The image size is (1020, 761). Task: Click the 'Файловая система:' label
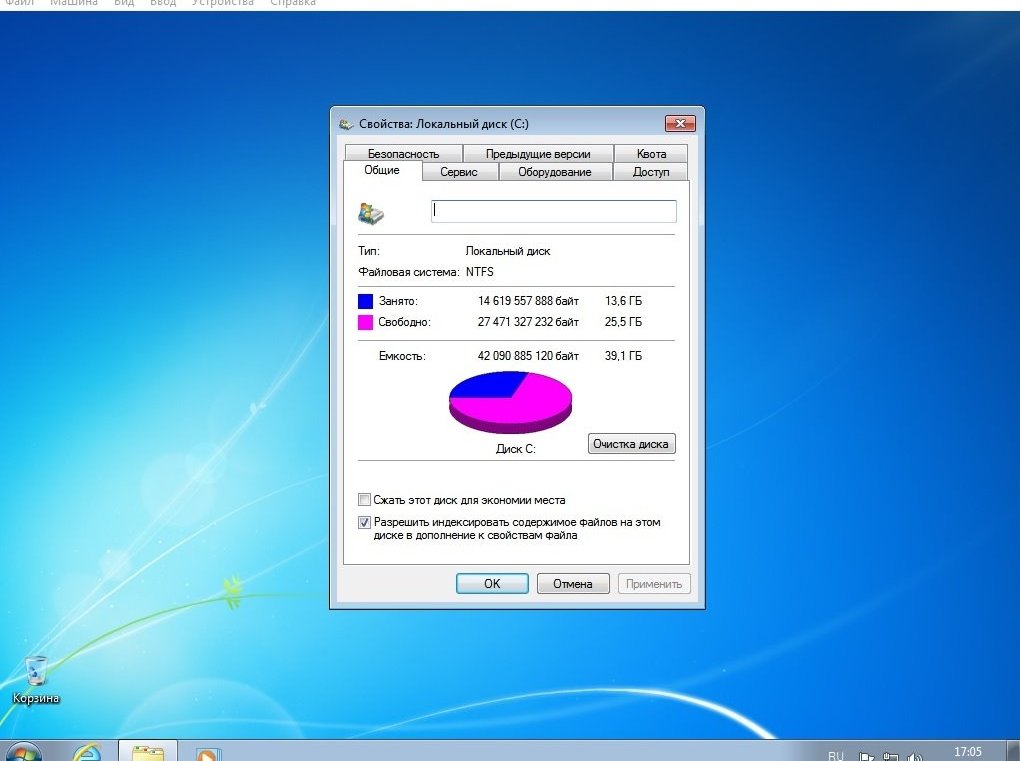pyautogui.click(x=409, y=272)
